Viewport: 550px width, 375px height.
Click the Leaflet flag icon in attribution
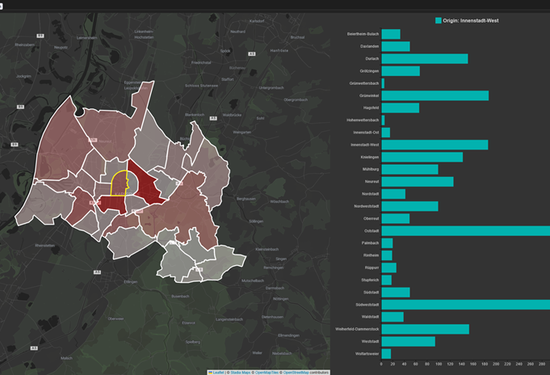point(210,372)
